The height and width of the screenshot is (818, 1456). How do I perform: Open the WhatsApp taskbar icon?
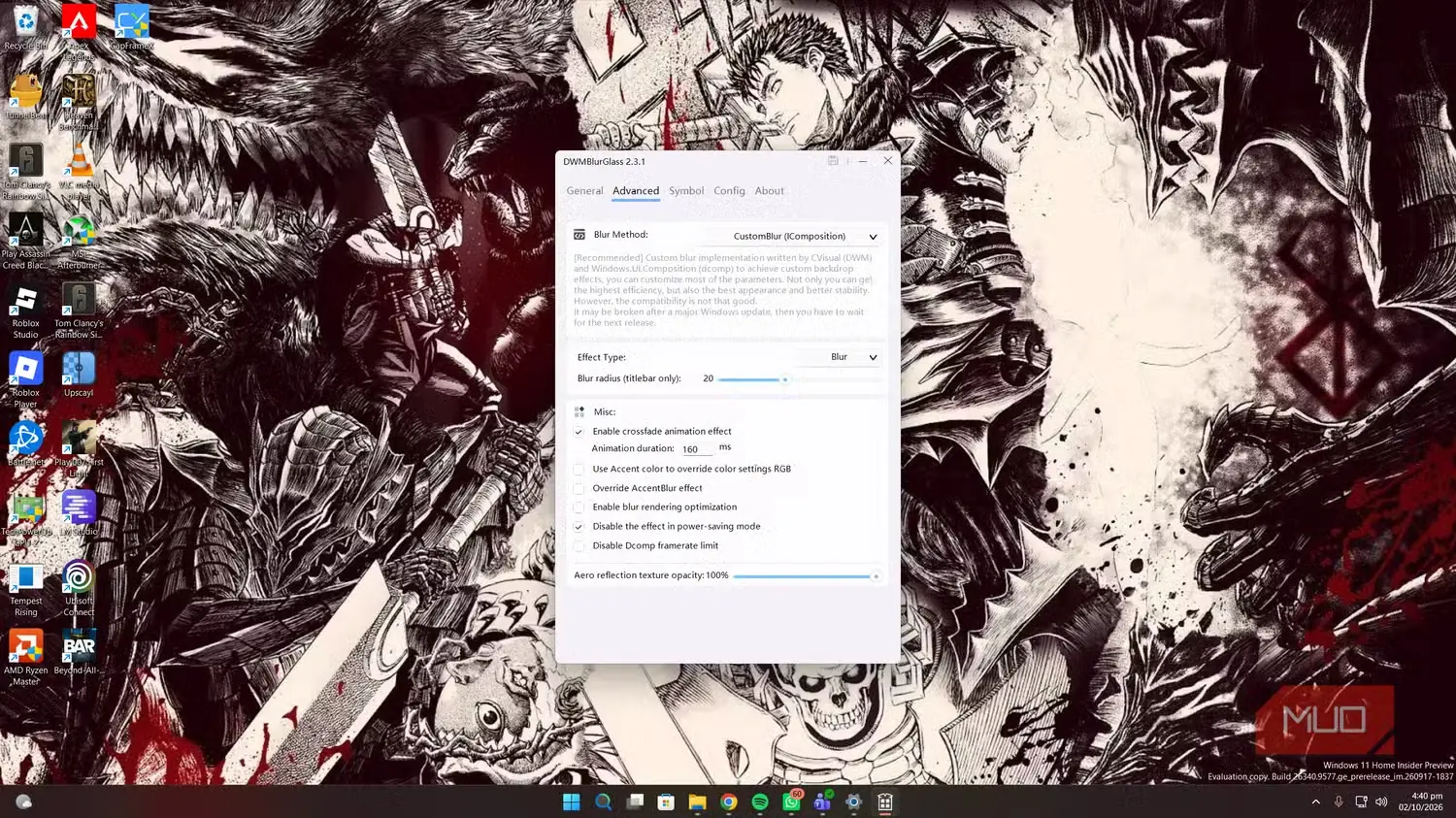(x=792, y=802)
